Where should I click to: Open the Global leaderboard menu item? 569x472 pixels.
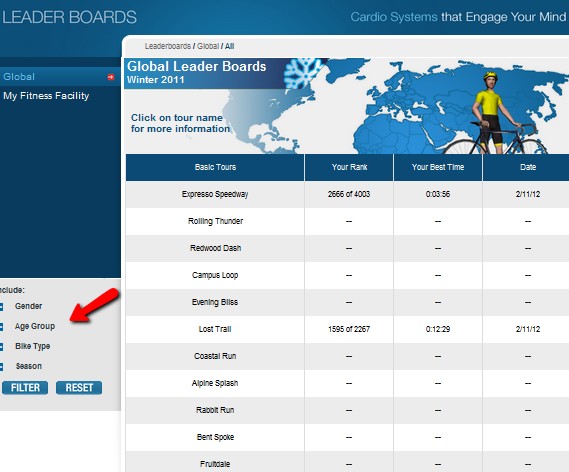pyautogui.click(x=60, y=77)
